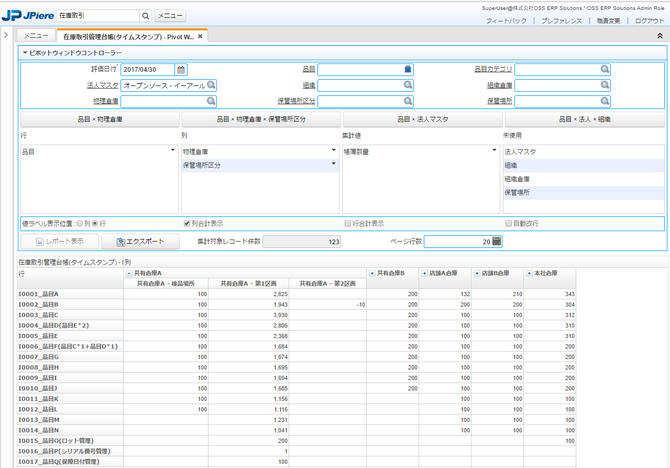Collapse 共有倉庫A column group
This screenshot has width=670, height=468.
[129, 273]
